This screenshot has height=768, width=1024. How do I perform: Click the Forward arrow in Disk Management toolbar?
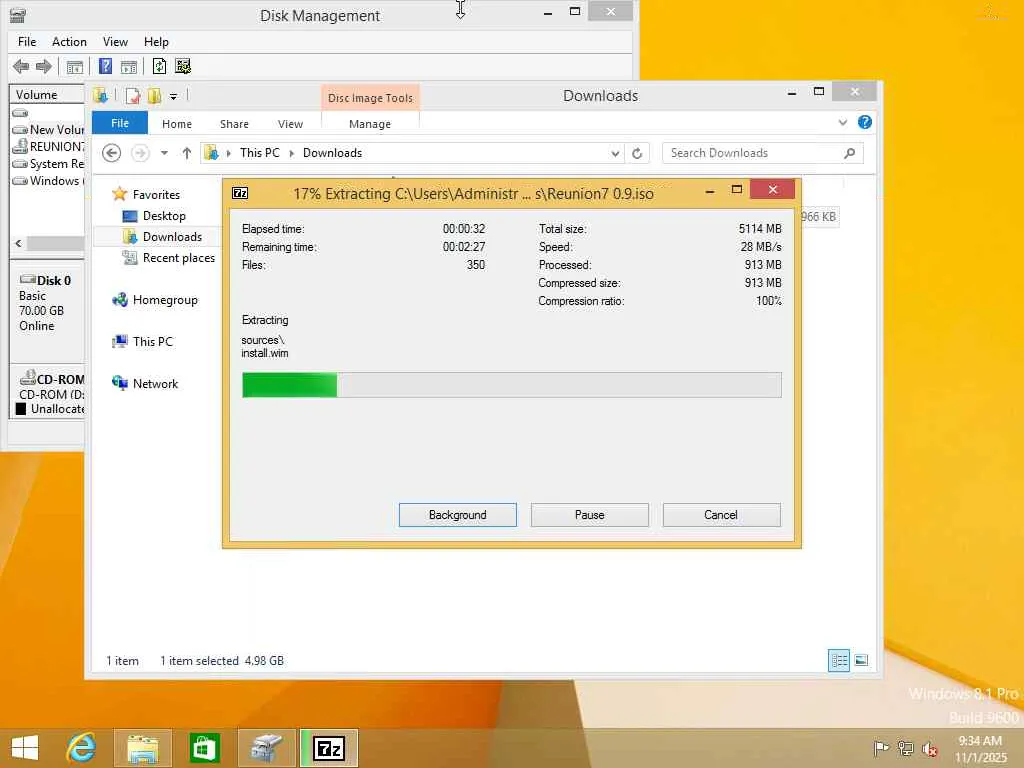[x=44, y=66]
